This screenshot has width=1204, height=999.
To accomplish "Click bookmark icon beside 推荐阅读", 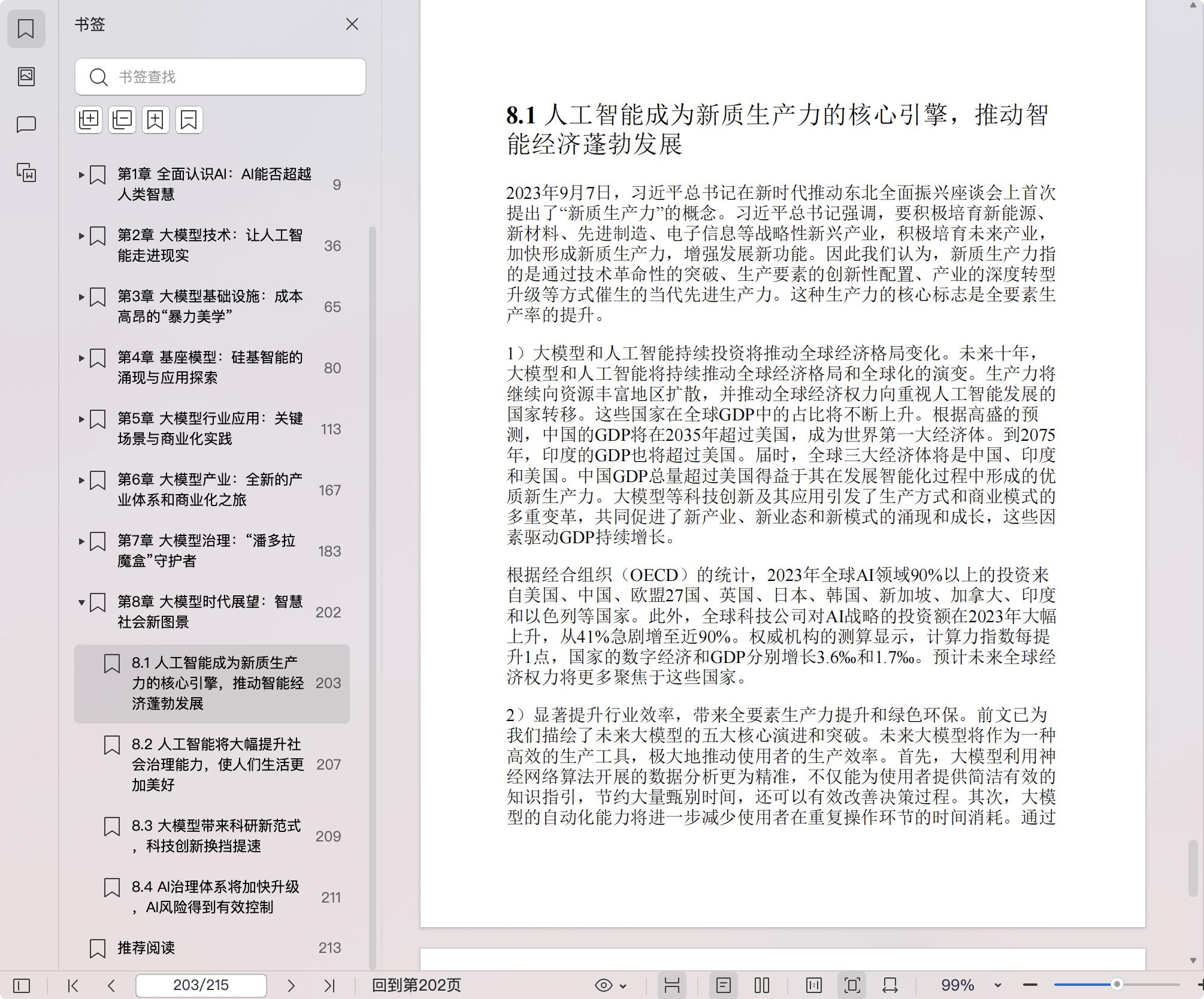I will [x=98, y=948].
